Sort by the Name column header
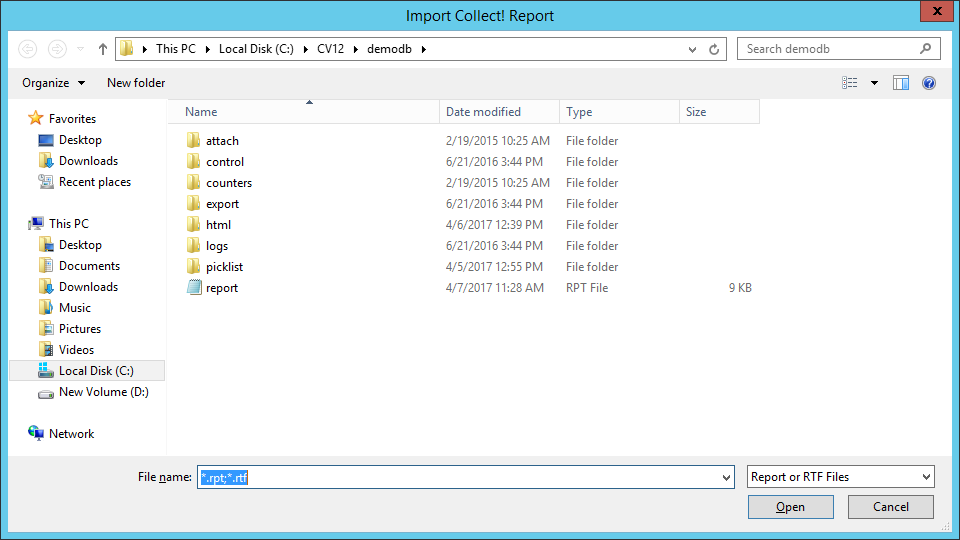 coord(304,112)
